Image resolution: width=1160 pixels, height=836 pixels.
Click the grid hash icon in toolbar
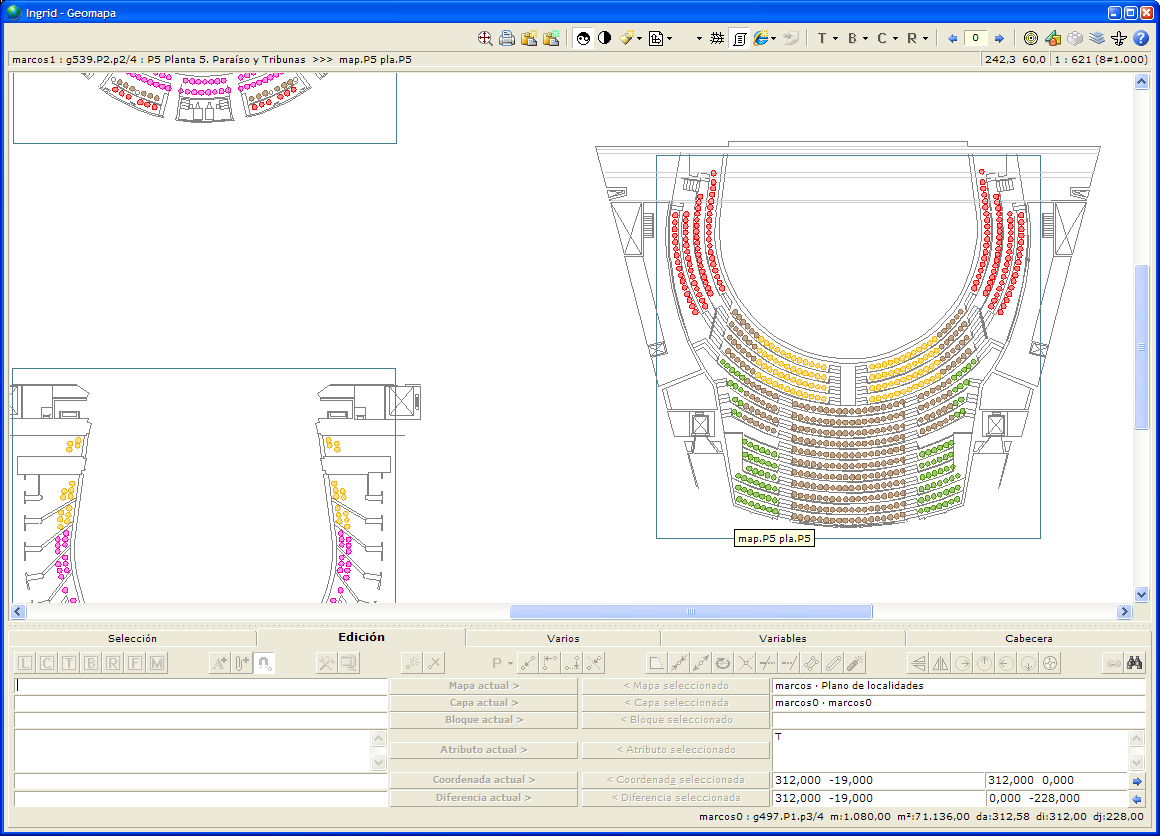[x=717, y=38]
